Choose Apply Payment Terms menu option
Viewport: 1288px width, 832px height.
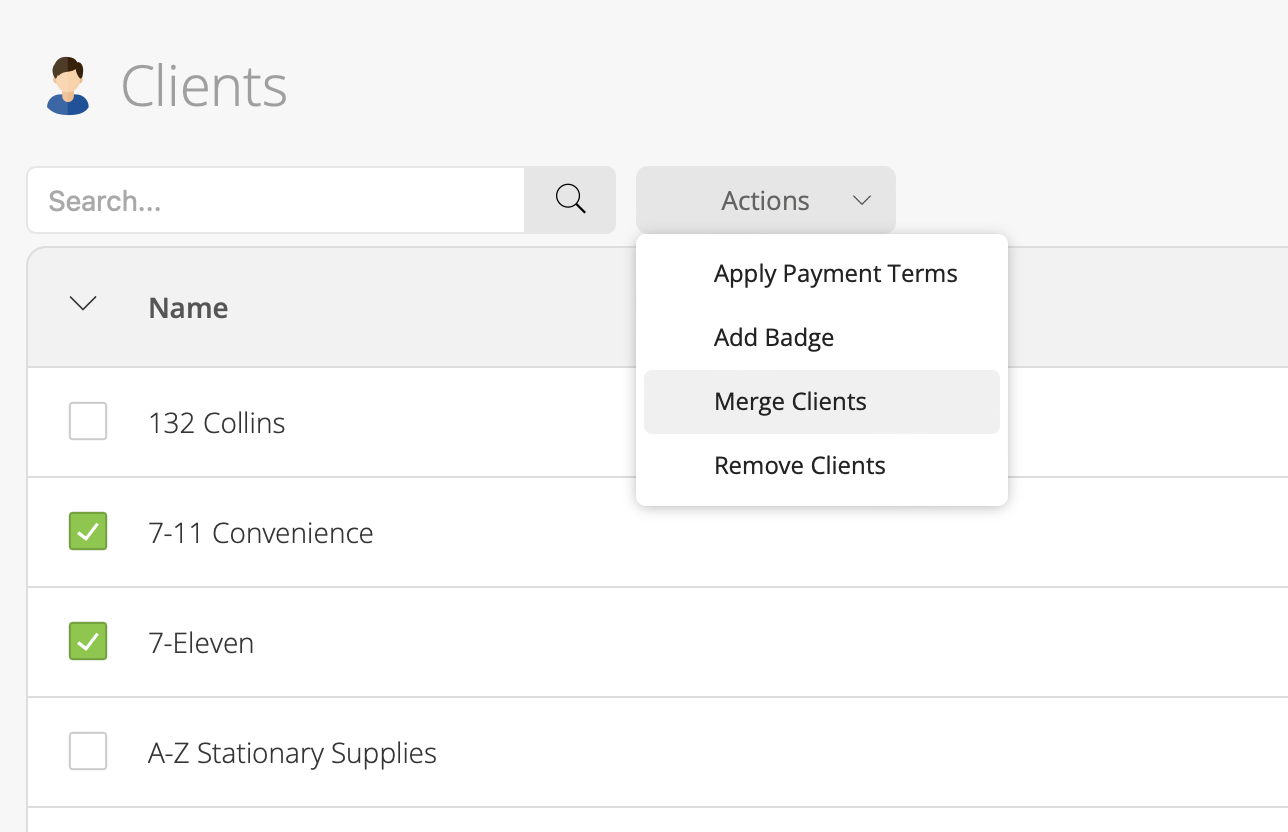tap(835, 274)
